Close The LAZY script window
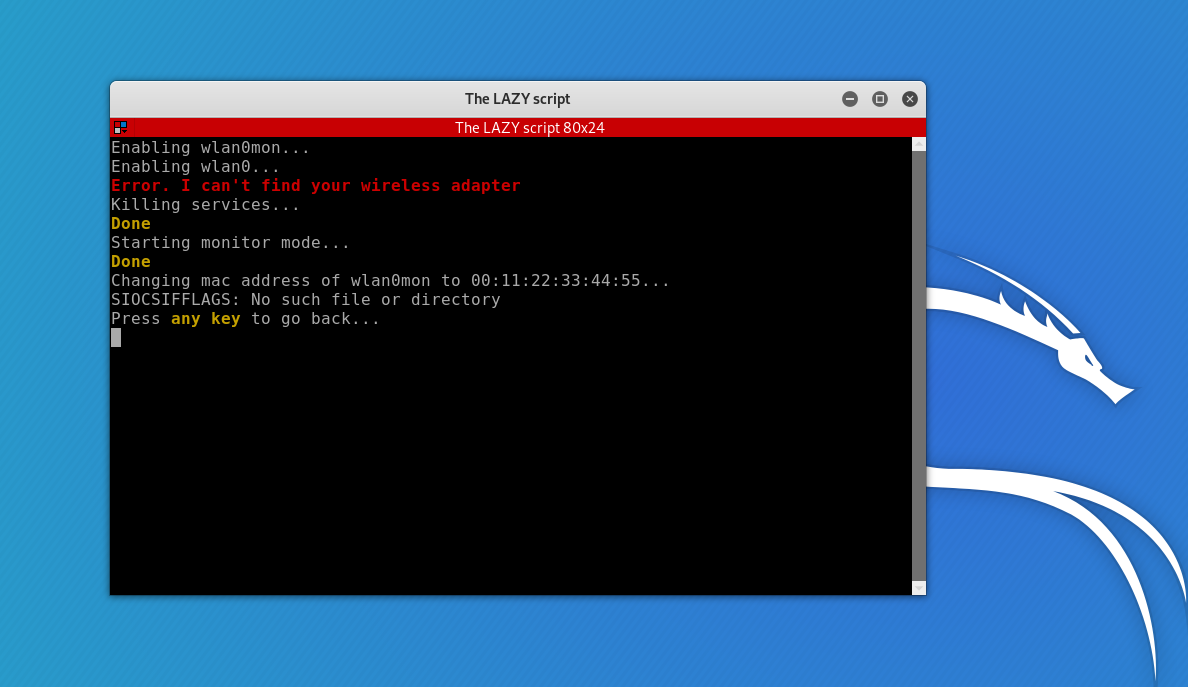The width and height of the screenshot is (1188, 687). coord(910,99)
